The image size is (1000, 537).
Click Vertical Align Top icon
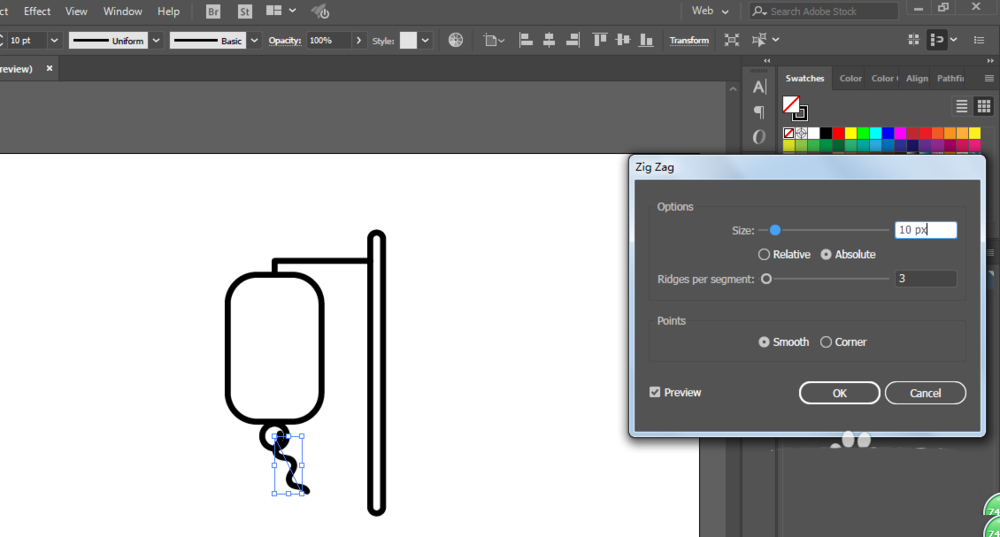click(x=599, y=40)
